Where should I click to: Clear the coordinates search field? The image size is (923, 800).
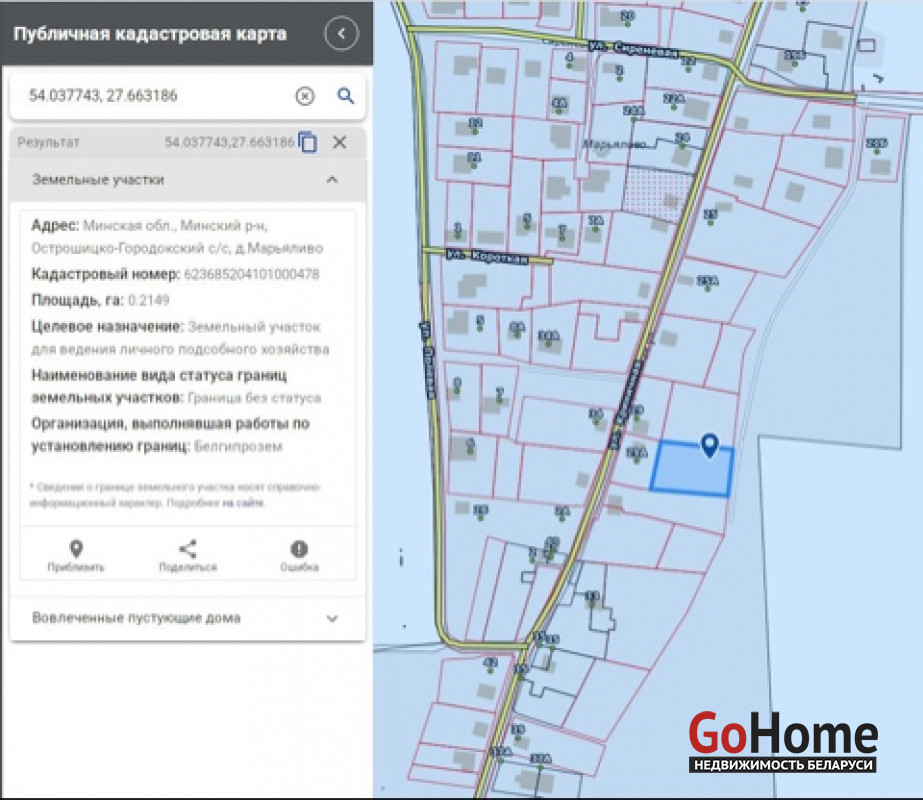click(x=304, y=96)
